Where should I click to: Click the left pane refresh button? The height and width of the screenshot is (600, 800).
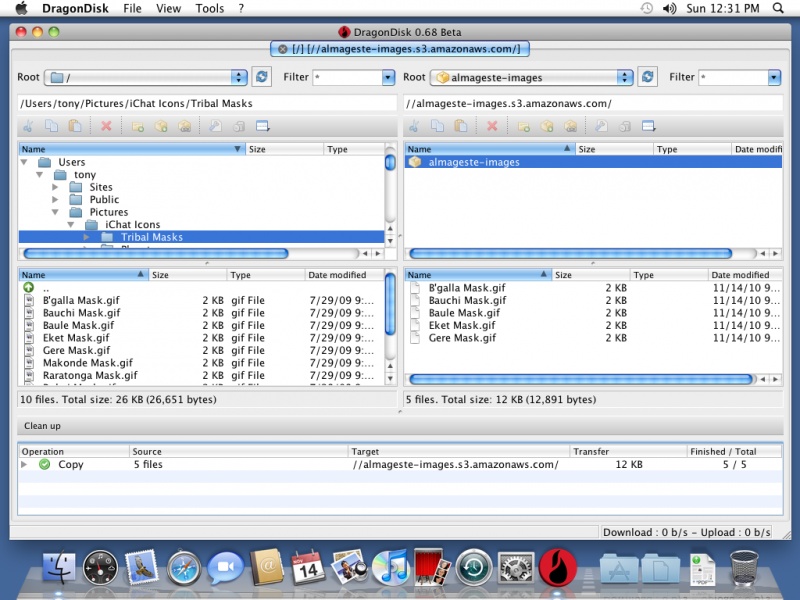coord(262,77)
